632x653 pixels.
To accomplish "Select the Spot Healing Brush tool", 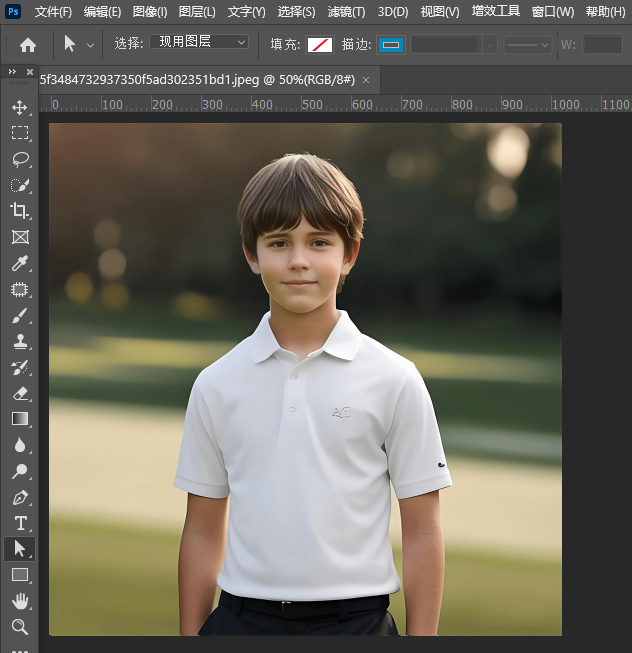I will (x=20, y=289).
